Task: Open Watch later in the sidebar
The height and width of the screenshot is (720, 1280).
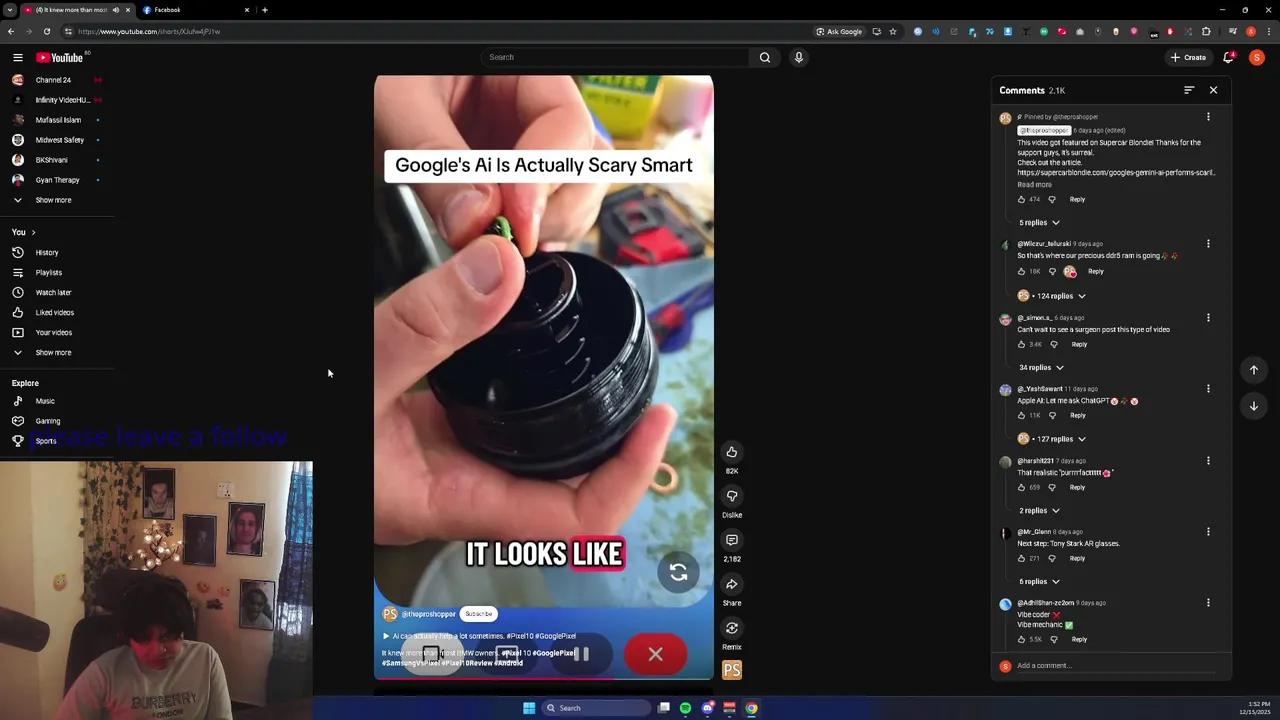Action: pos(53,292)
